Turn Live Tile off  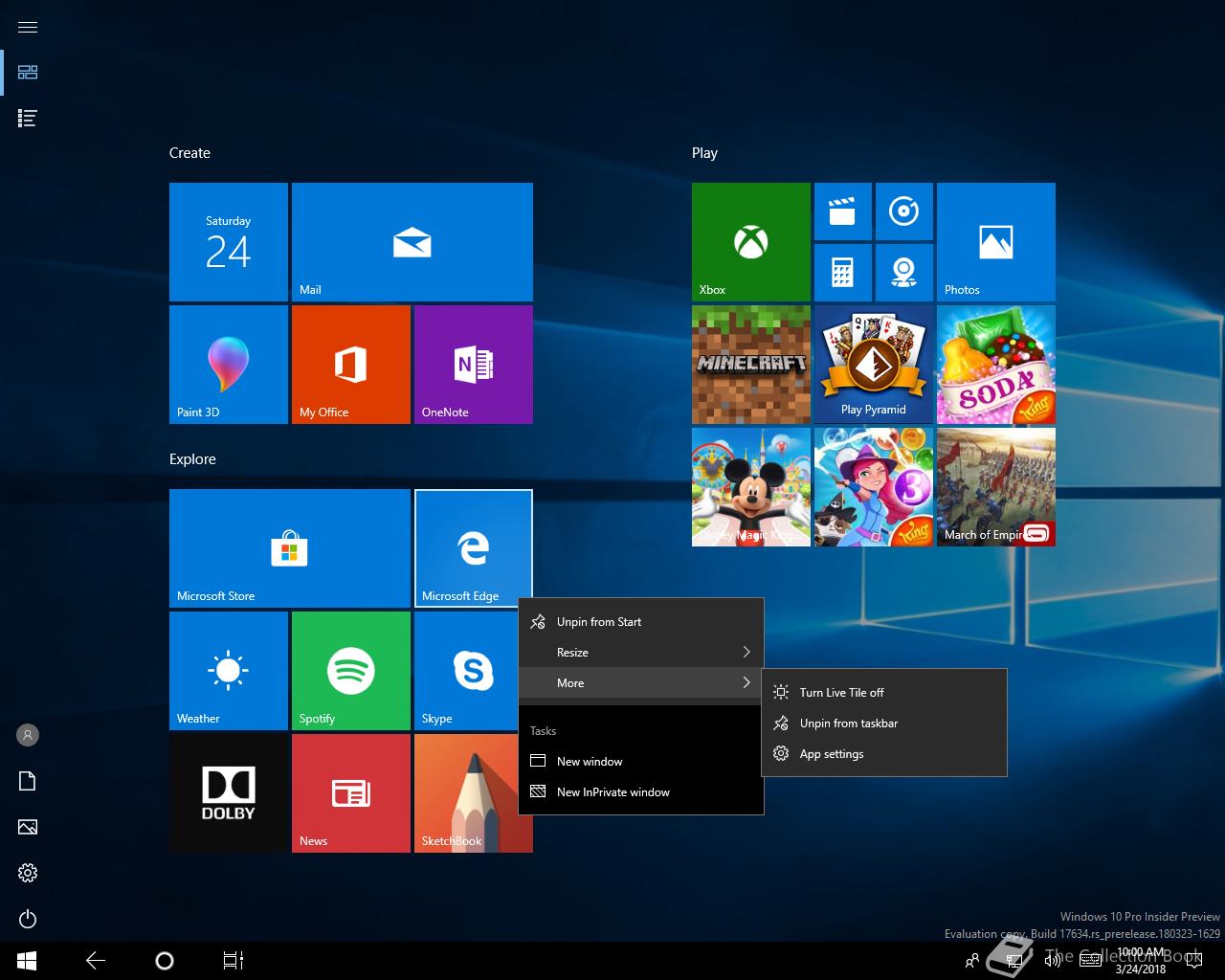[x=884, y=693]
